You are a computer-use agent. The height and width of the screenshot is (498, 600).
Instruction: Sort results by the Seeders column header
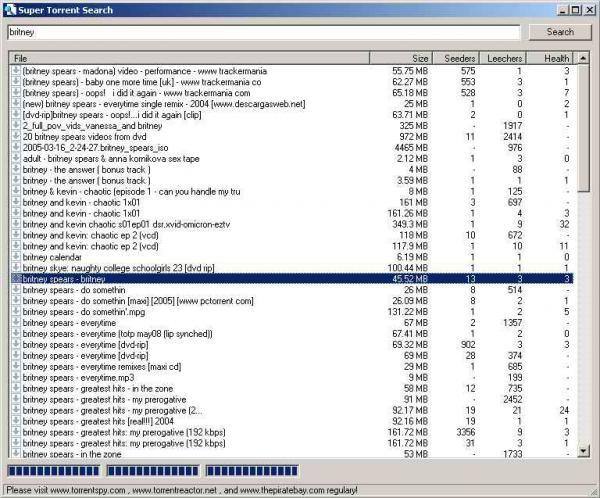[456, 58]
